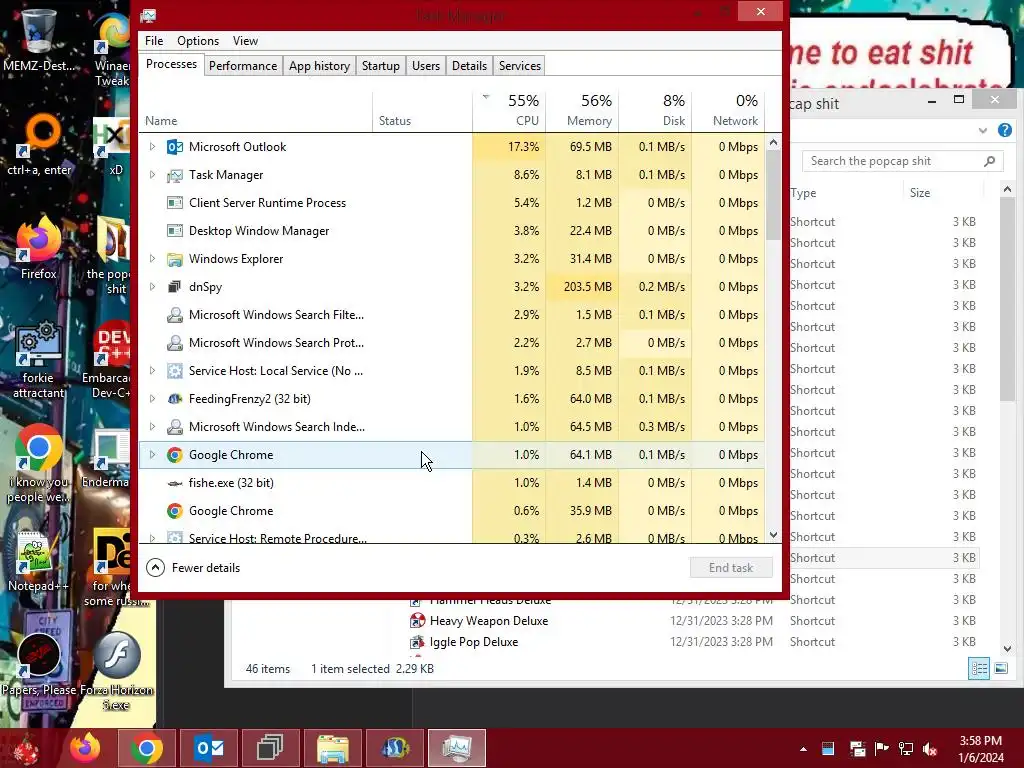This screenshot has height=768, width=1024.
Task: Select the Notepad++ desktop shortcut
Action: (x=38, y=562)
